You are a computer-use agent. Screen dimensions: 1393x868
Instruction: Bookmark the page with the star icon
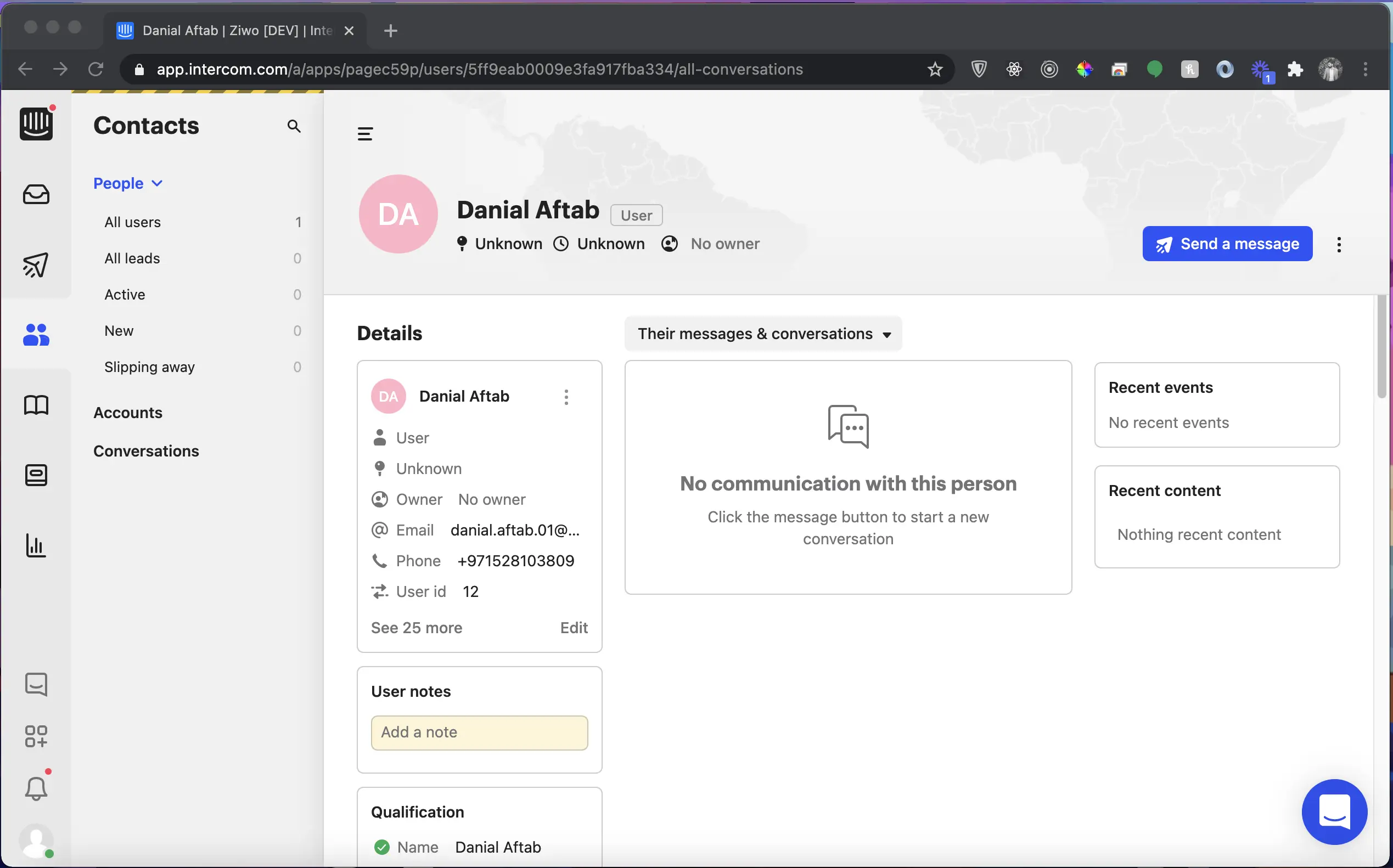point(935,70)
